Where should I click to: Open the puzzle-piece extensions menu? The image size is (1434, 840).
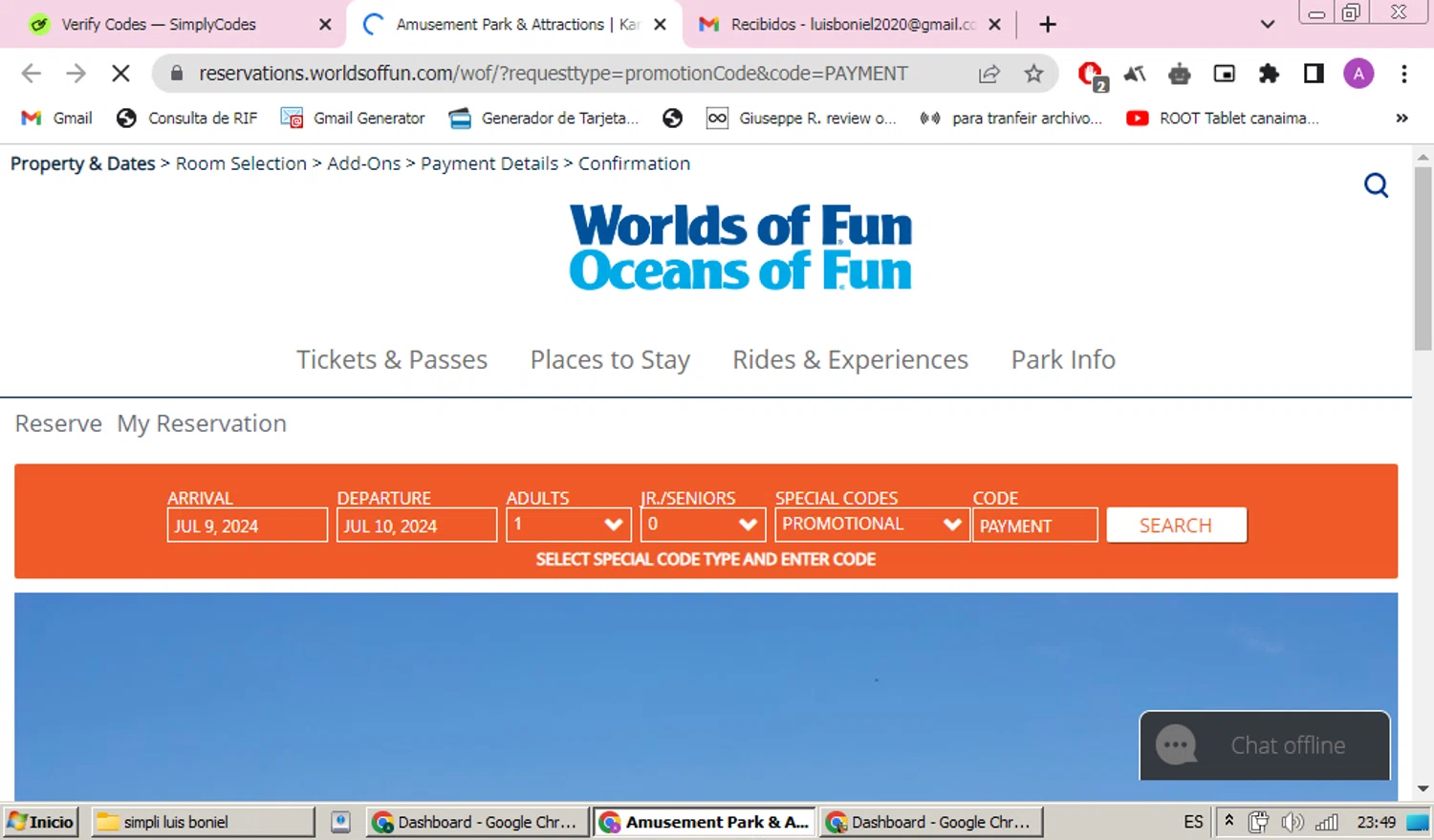1269,74
